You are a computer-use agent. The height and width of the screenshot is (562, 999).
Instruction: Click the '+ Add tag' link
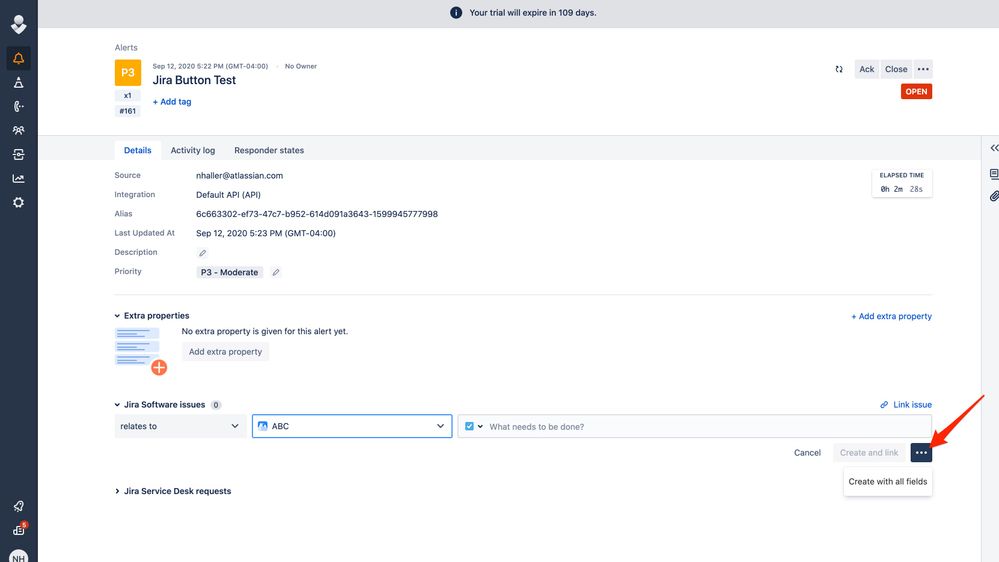(172, 102)
